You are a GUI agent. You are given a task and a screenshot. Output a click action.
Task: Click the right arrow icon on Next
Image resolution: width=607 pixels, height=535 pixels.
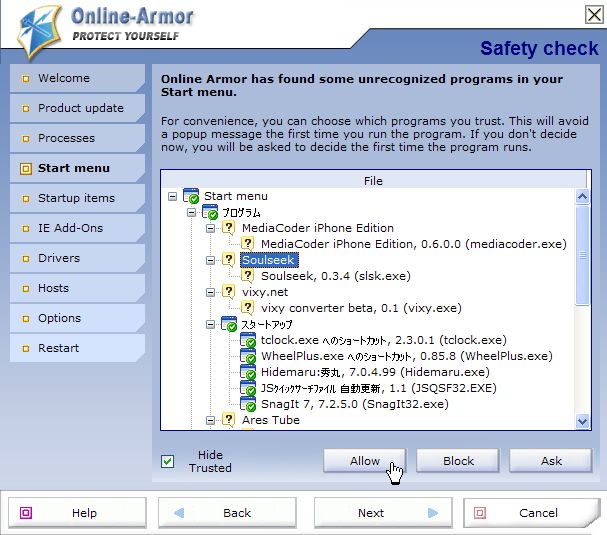(433, 513)
